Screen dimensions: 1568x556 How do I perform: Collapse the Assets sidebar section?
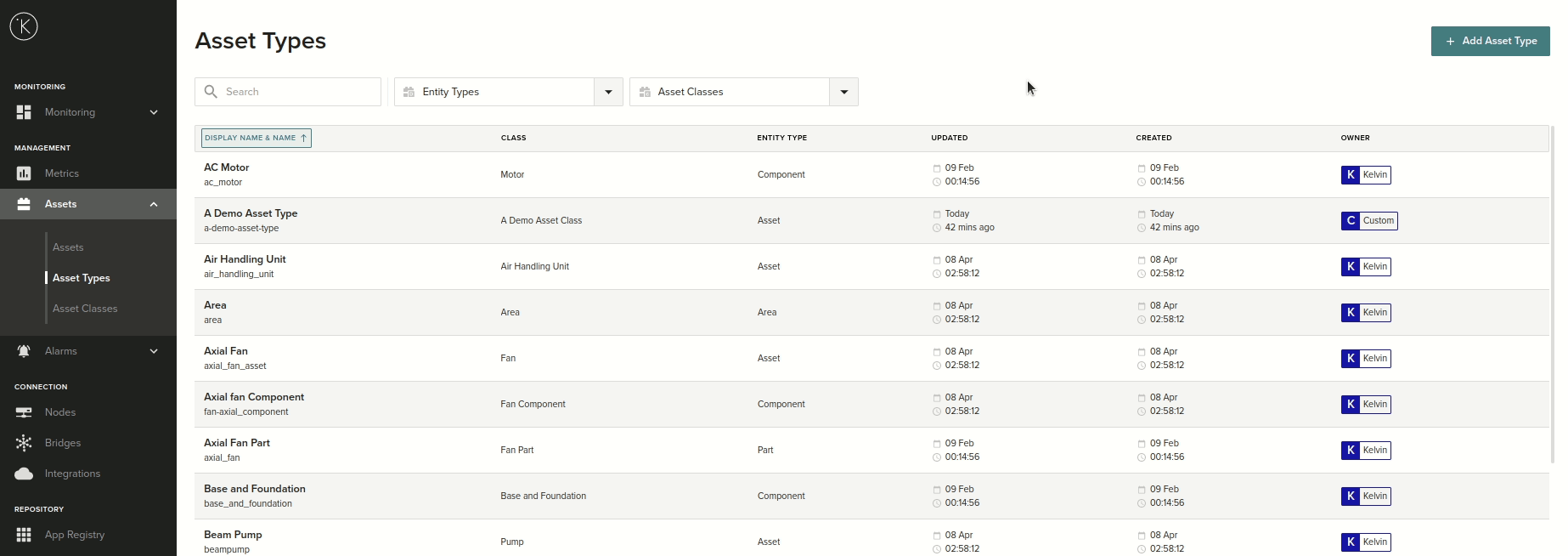tap(154, 204)
